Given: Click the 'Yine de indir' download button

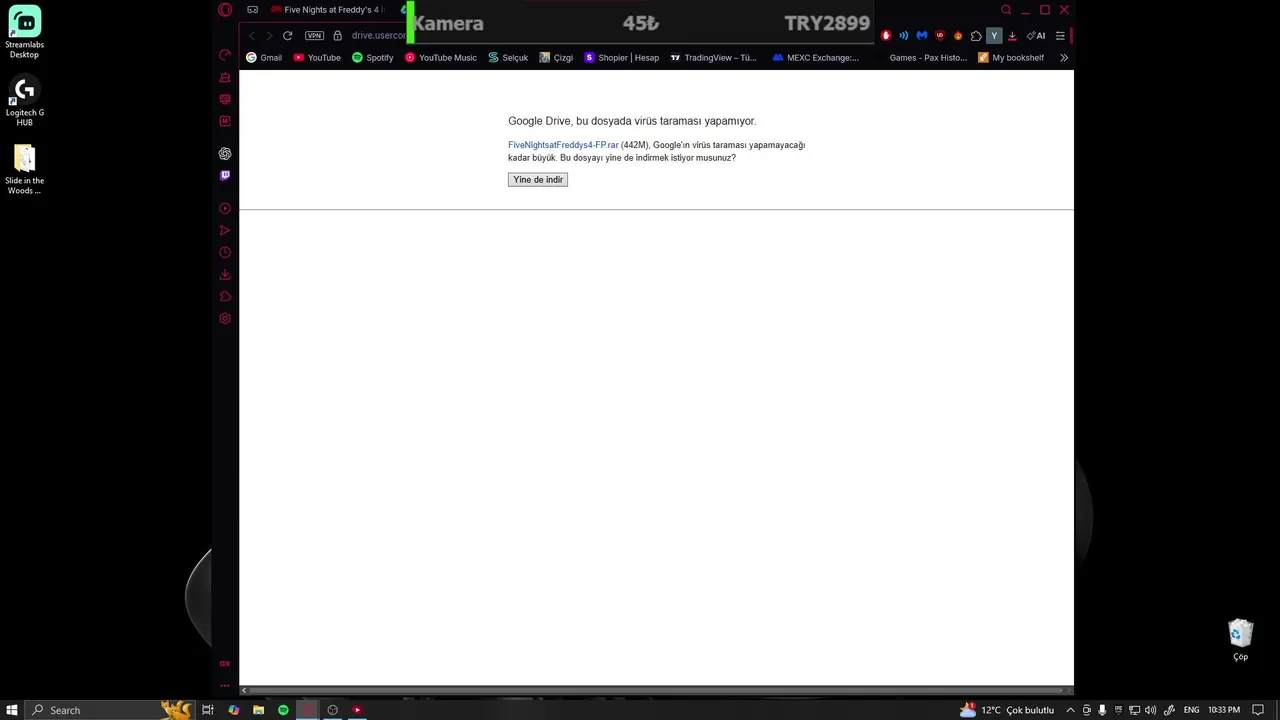Looking at the screenshot, I should 538,180.
